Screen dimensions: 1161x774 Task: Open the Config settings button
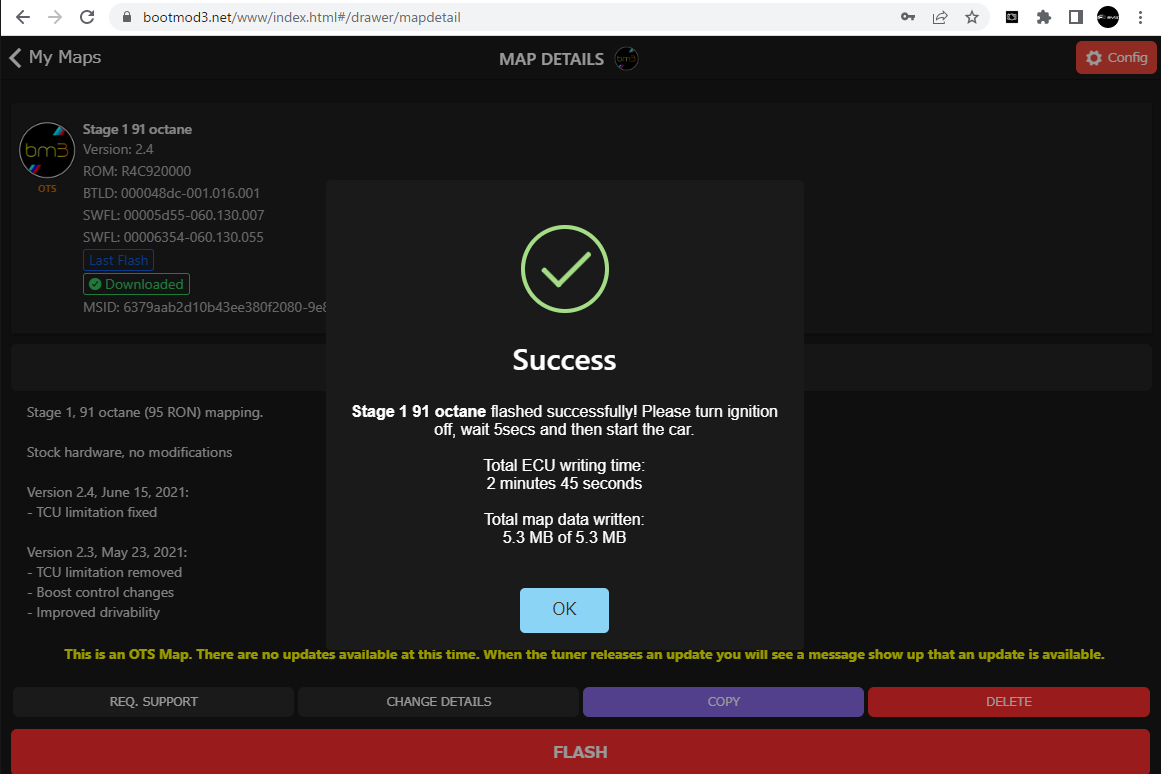1116,58
